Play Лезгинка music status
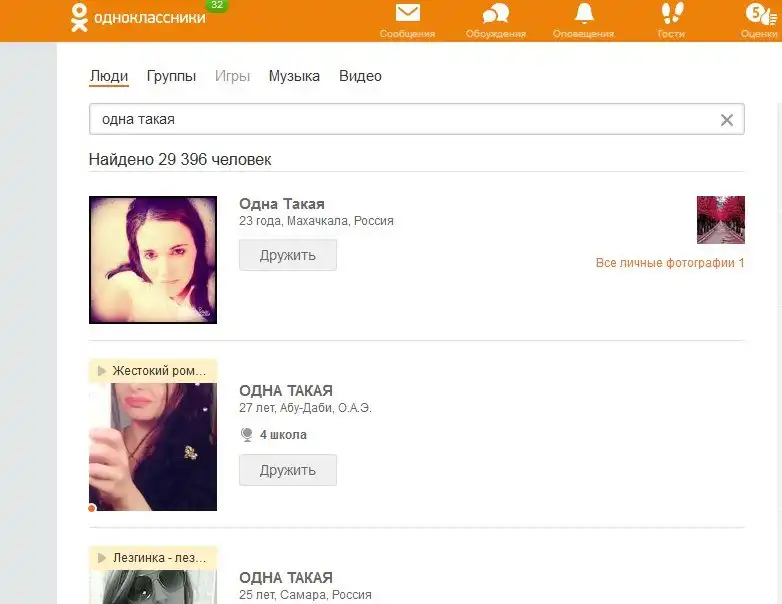 point(101,557)
